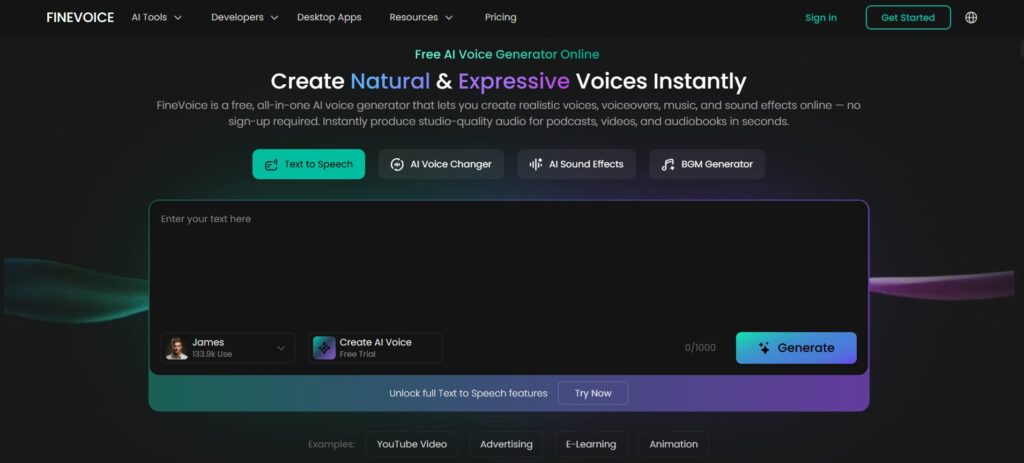Select the E-Learning example
This screenshot has width=1024, height=463.
[x=590, y=444]
